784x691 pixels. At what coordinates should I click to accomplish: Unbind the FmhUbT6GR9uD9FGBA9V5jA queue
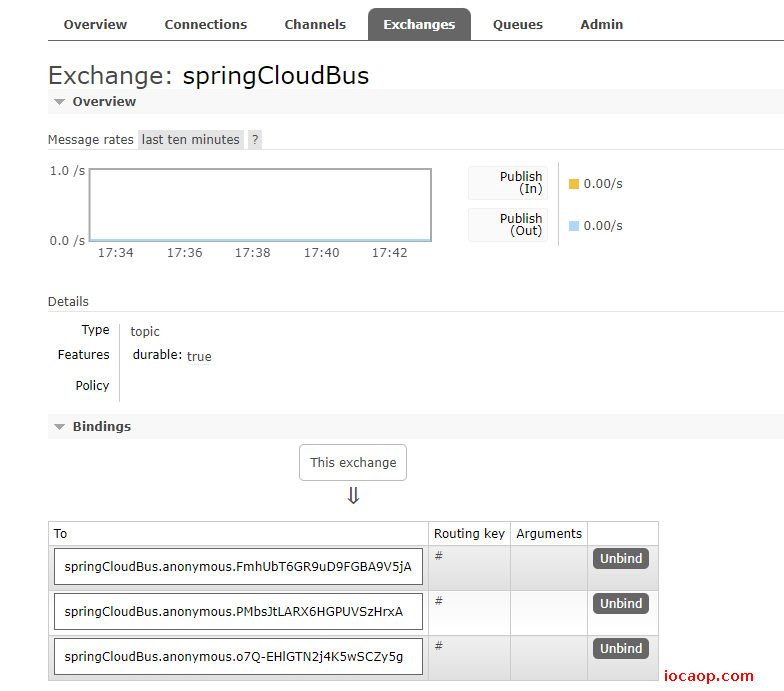[620, 558]
